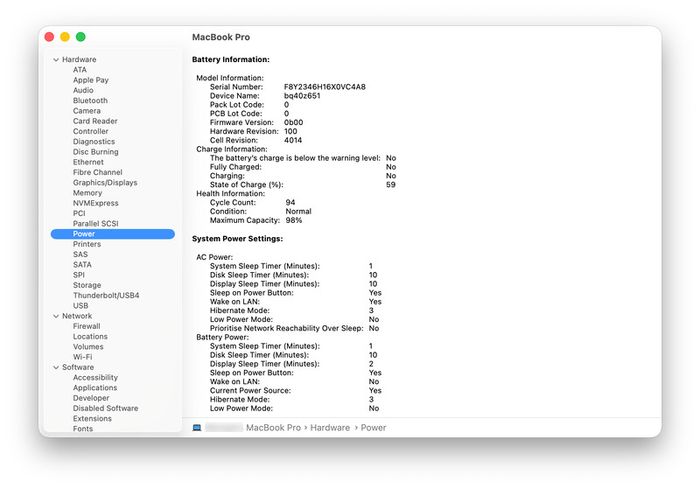Image resolution: width=700 pixels, height=488 pixels.
Task: Open the Storage hardware entry
Action: click(87, 285)
